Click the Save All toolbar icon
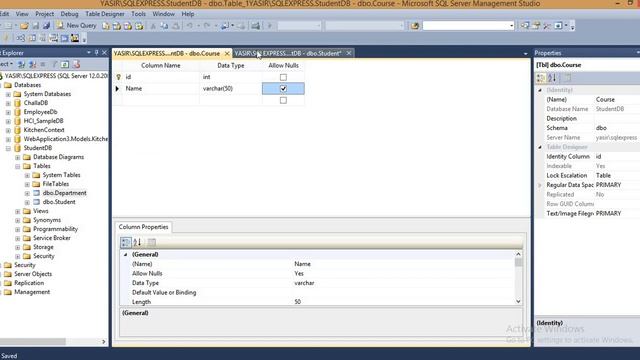 (x=46, y=26)
